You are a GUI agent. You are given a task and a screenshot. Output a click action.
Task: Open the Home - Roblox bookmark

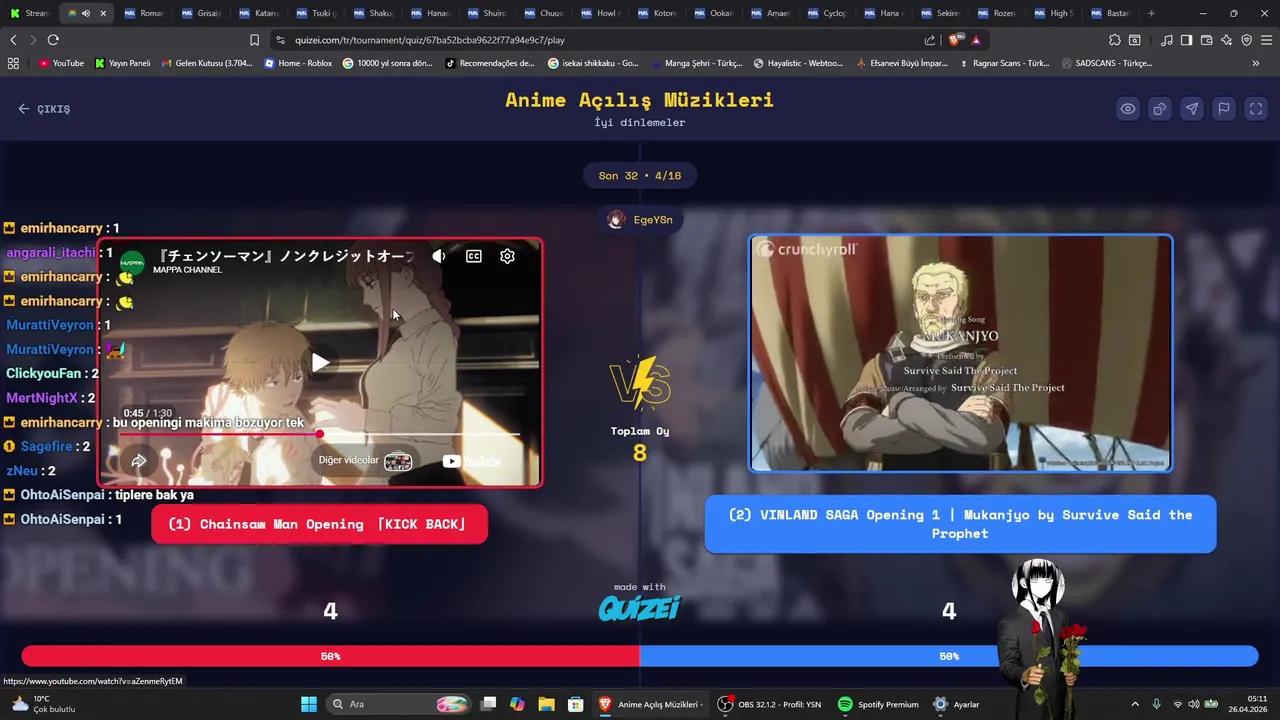click(x=298, y=63)
